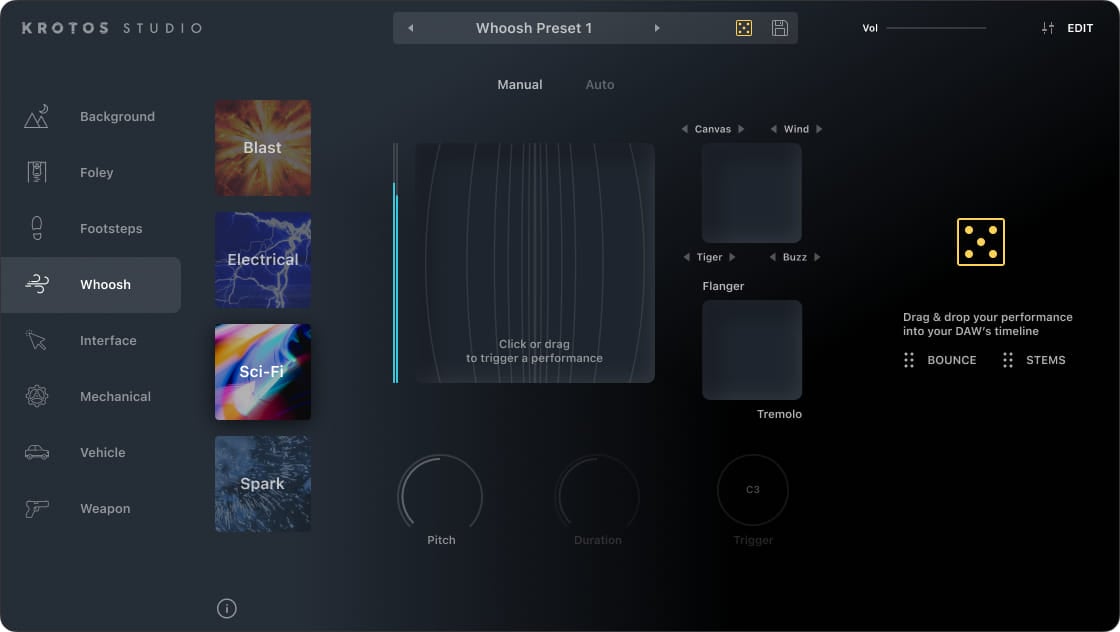Open the Interface category
1120x632 pixels.
pyautogui.click(x=108, y=340)
